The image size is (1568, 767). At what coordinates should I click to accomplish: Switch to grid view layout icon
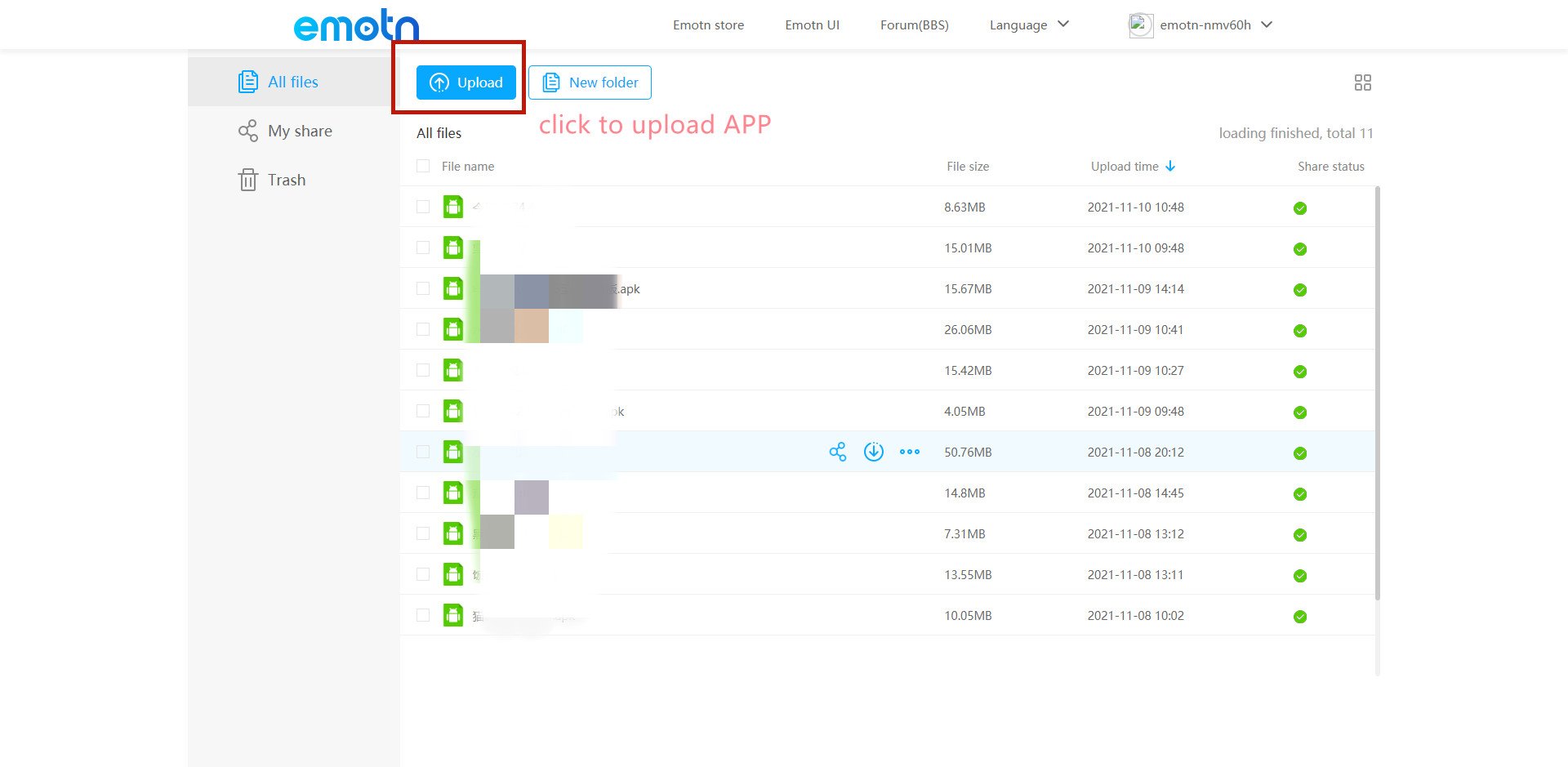pyautogui.click(x=1362, y=82)
